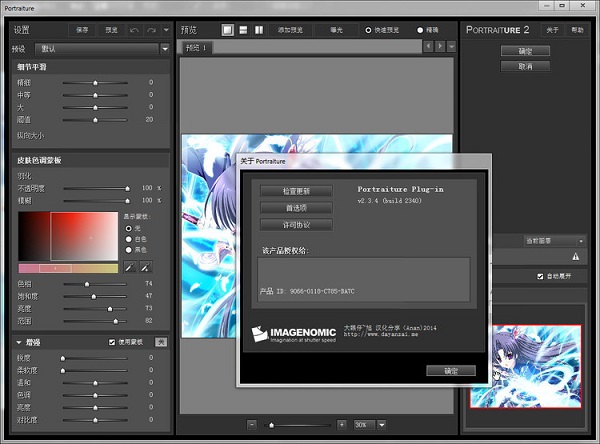
Task: Switch to horizontal split preview layout
Action: coord(244,30)
